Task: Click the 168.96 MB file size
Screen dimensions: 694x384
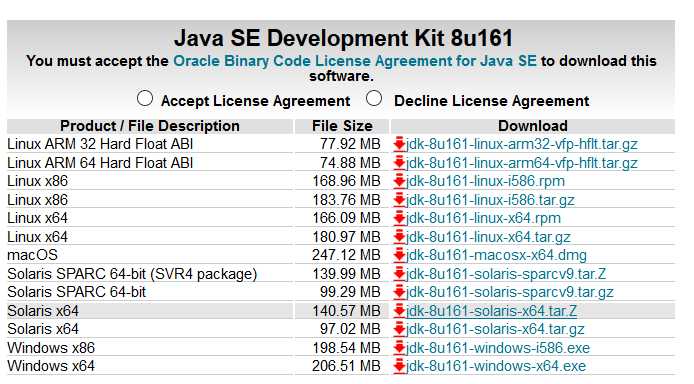Action: [347, 181]
